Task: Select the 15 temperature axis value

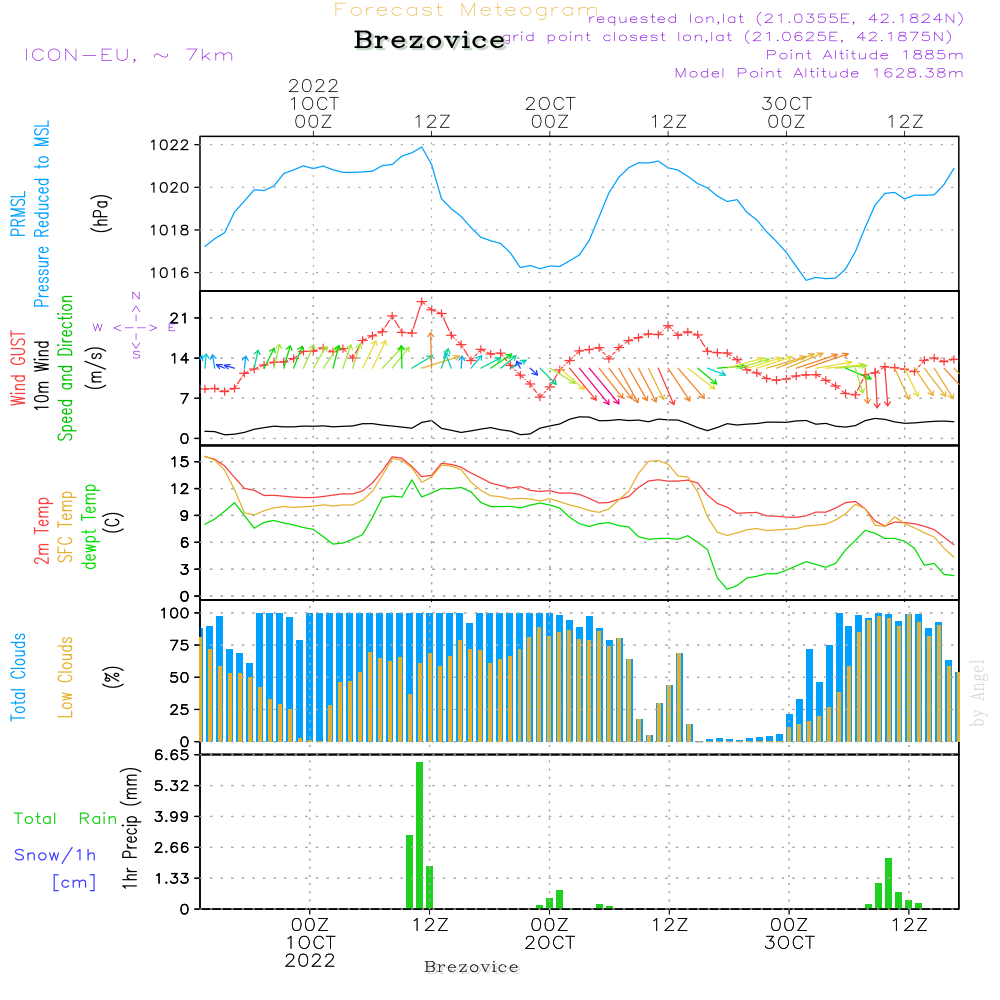Action: click(180, 462)
